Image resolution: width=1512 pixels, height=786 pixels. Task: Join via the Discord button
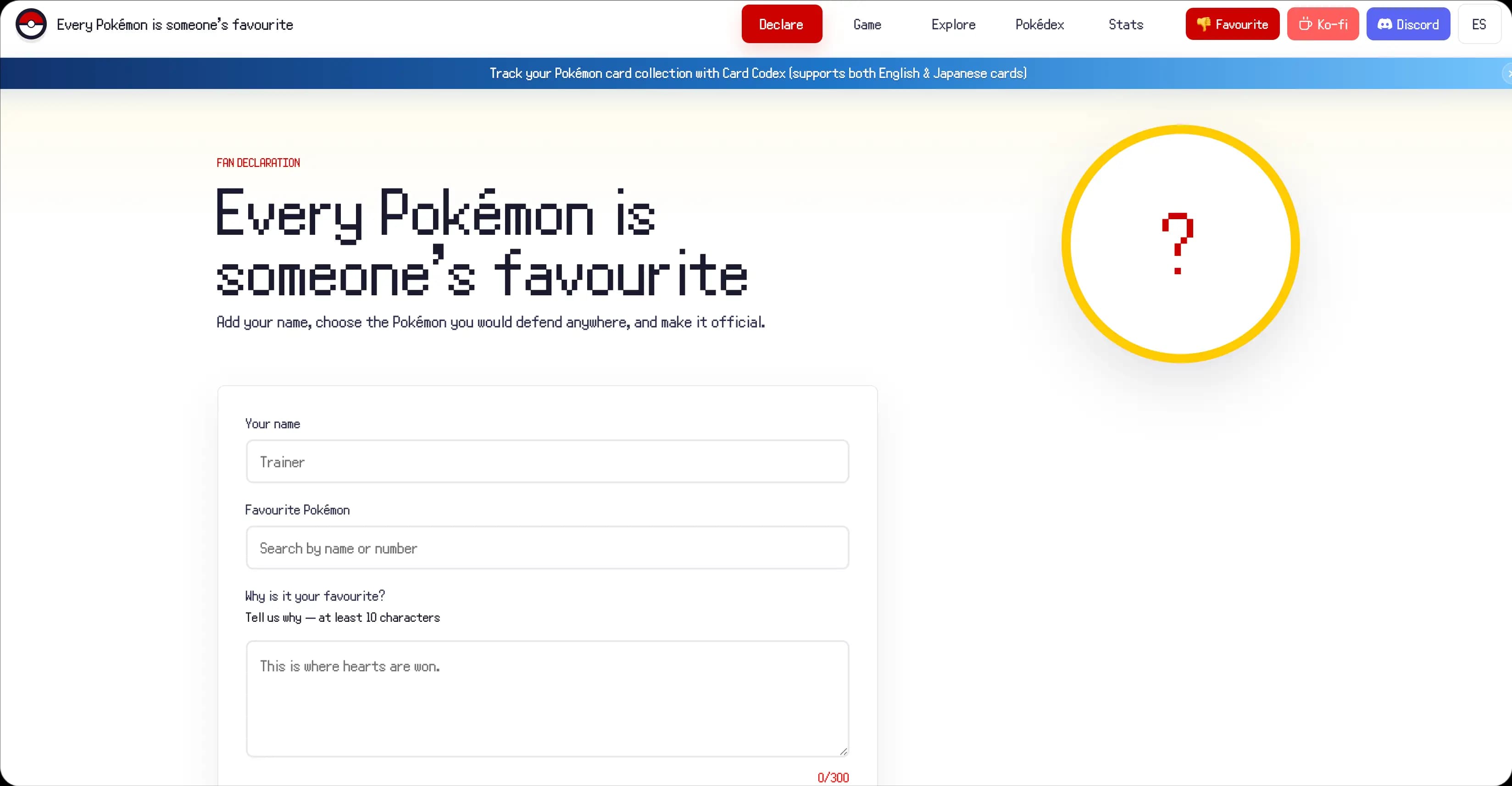pos(1407,24)
